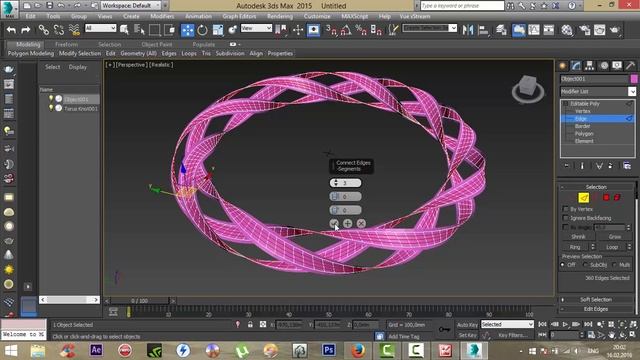Viewport: 640px width, 360px height.
Task: Activate Bind to Space Warp tool
Action: [74, 30]
